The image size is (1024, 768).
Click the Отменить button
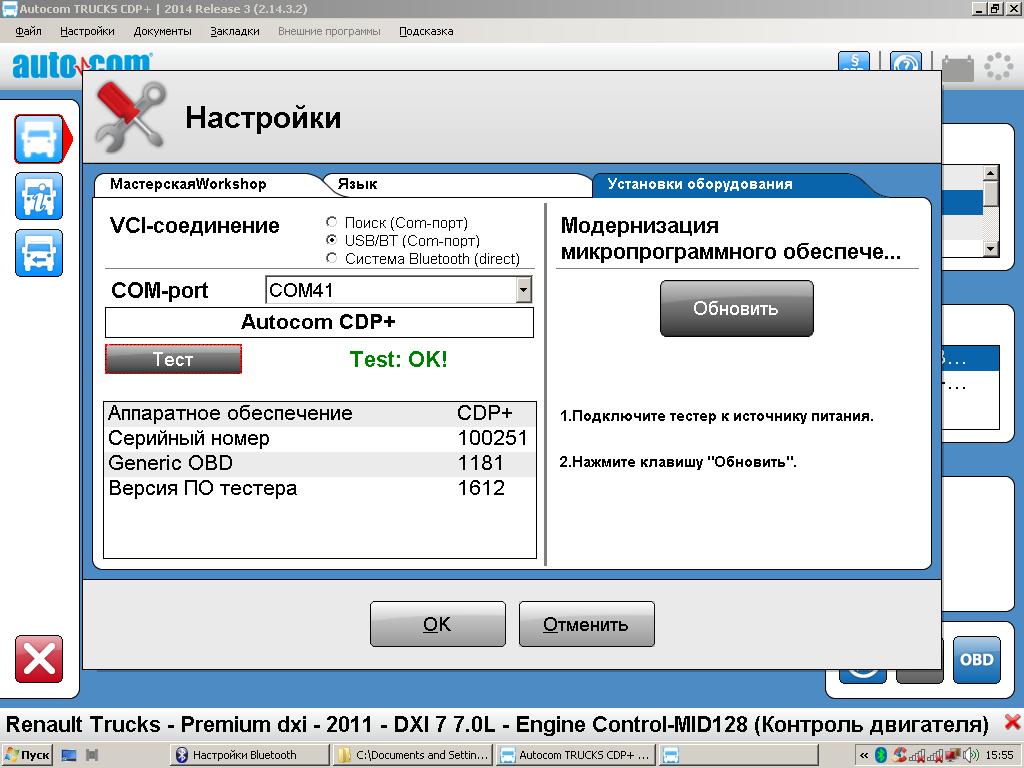(x=586, y=624)
